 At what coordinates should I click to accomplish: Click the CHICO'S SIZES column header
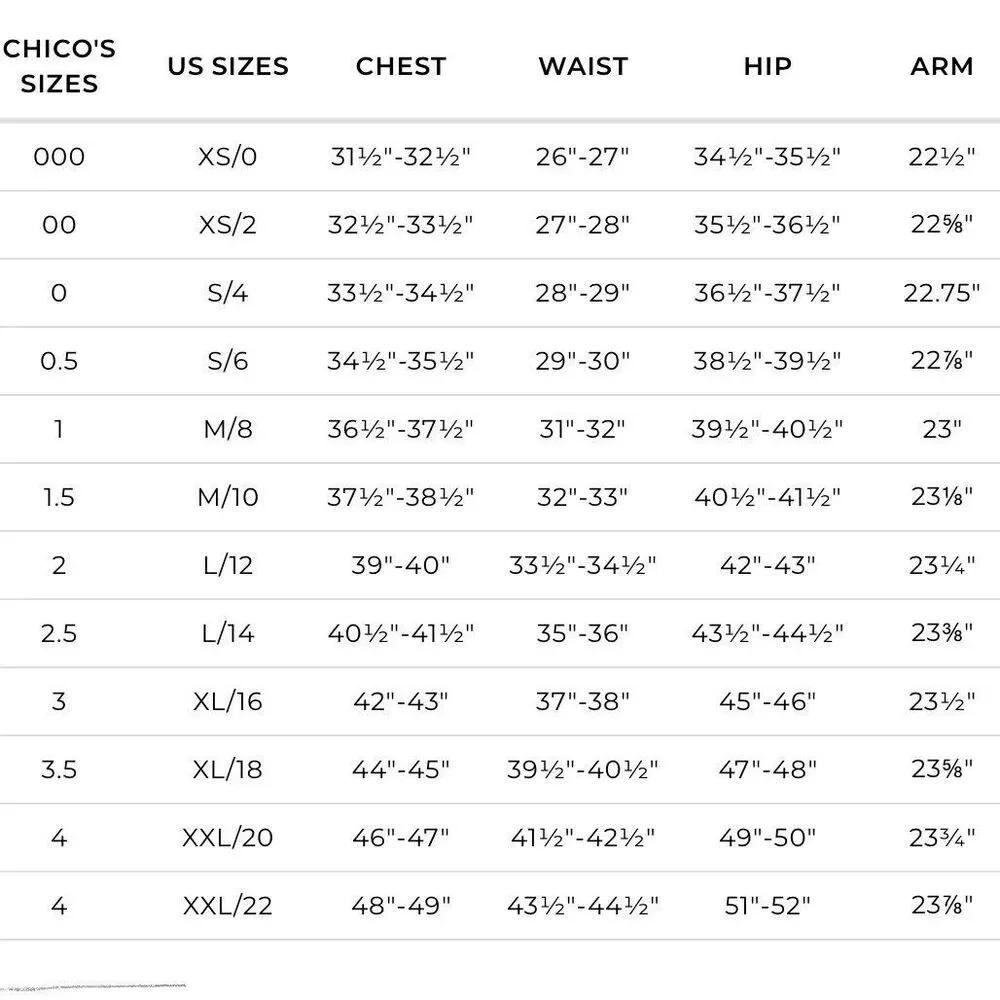(x=59, y=66)
